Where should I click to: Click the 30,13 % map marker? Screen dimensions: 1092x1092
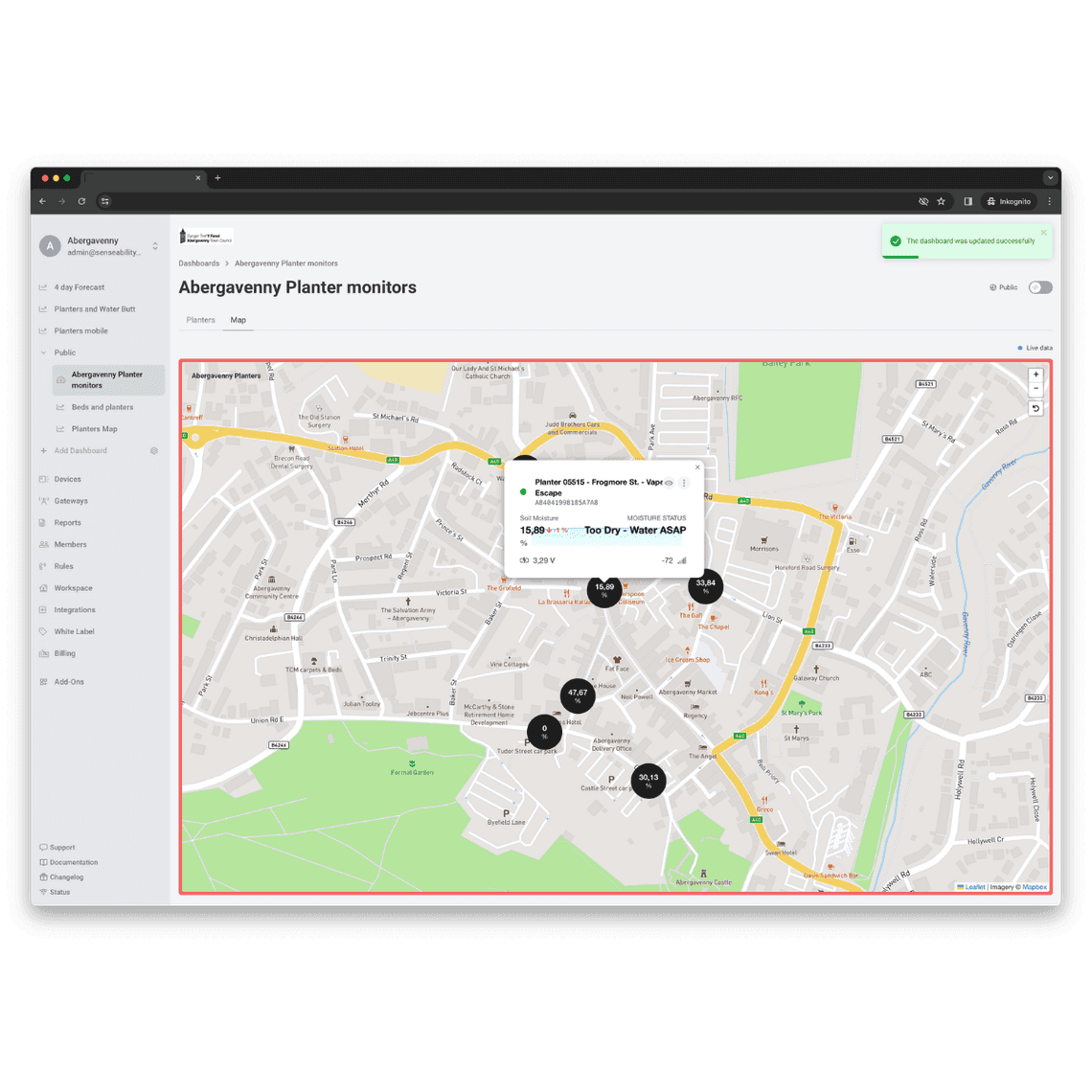pos(648,781)
